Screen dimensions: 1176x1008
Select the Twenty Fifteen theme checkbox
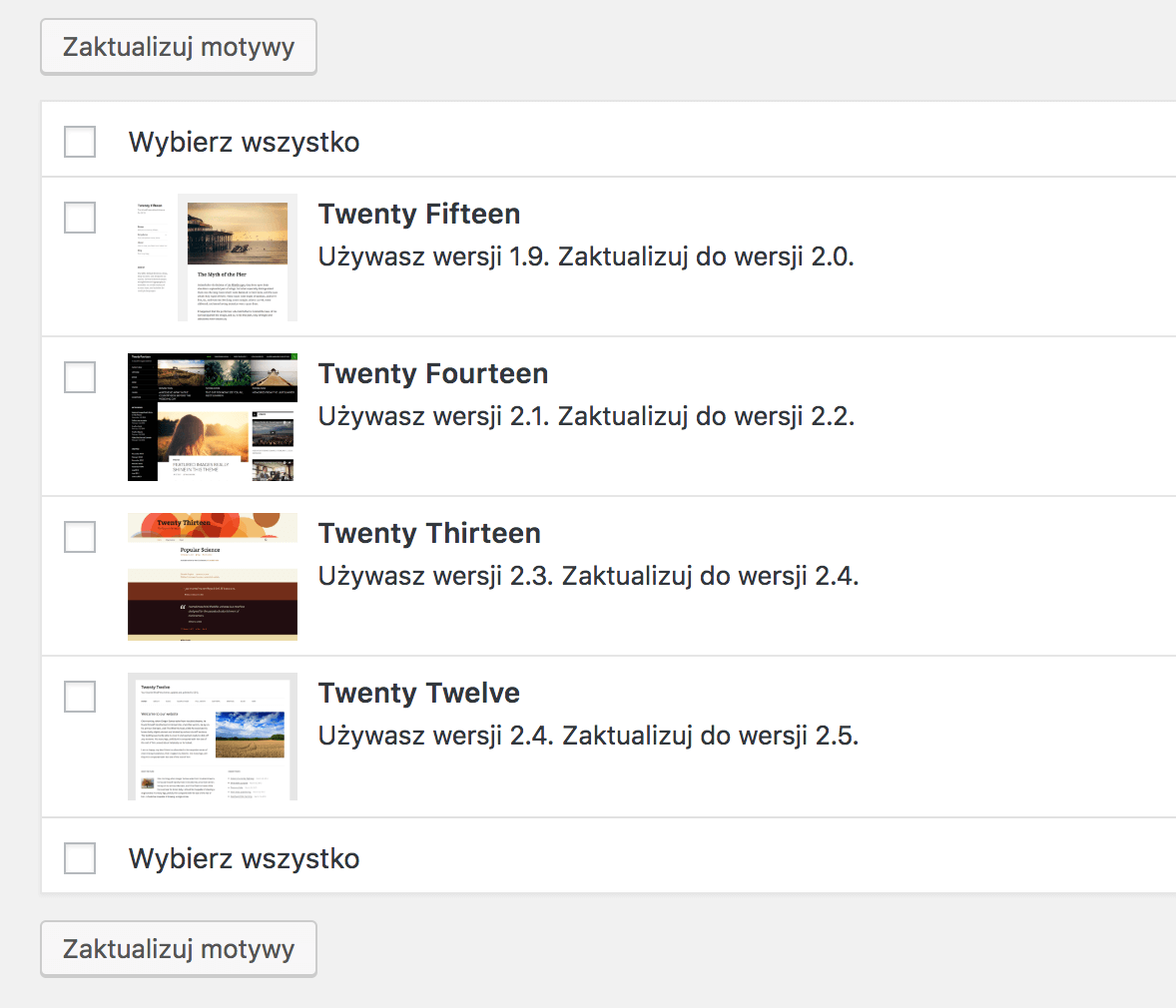pos(80,218)
